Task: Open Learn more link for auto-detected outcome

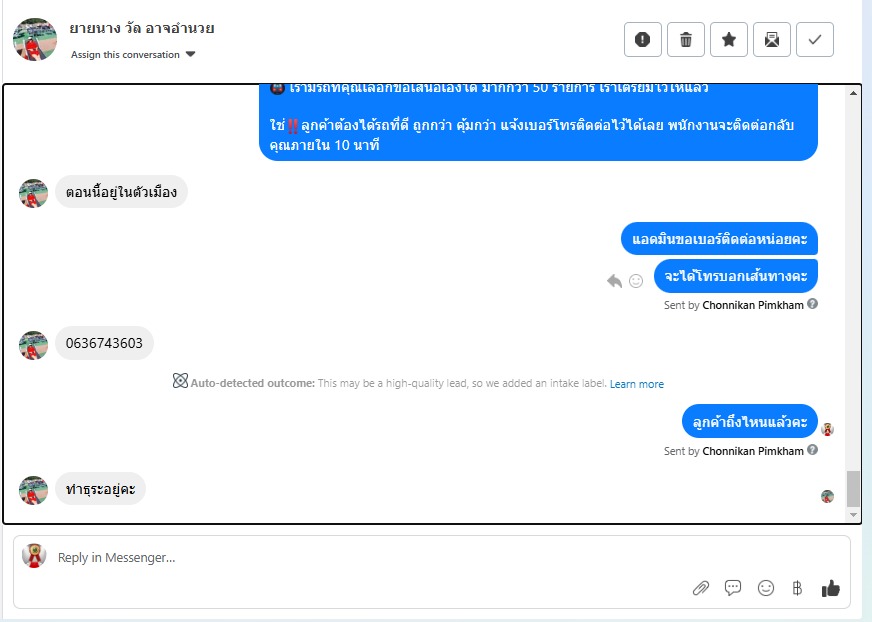Action: click(637, 384)
